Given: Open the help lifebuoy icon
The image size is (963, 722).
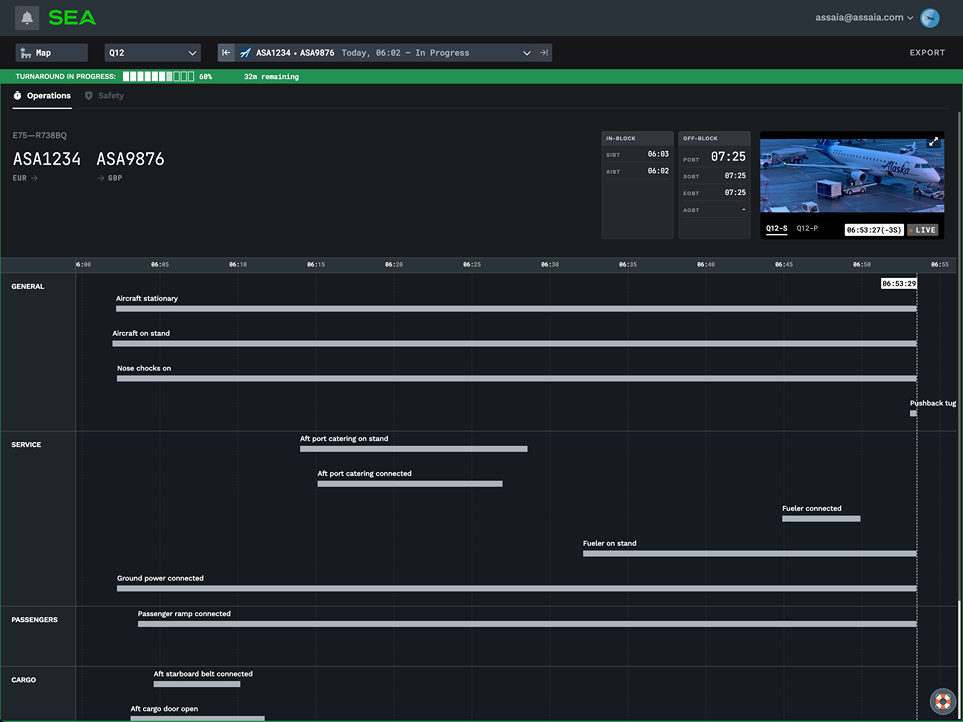Looking at the screenshot, I should (941, 701).
